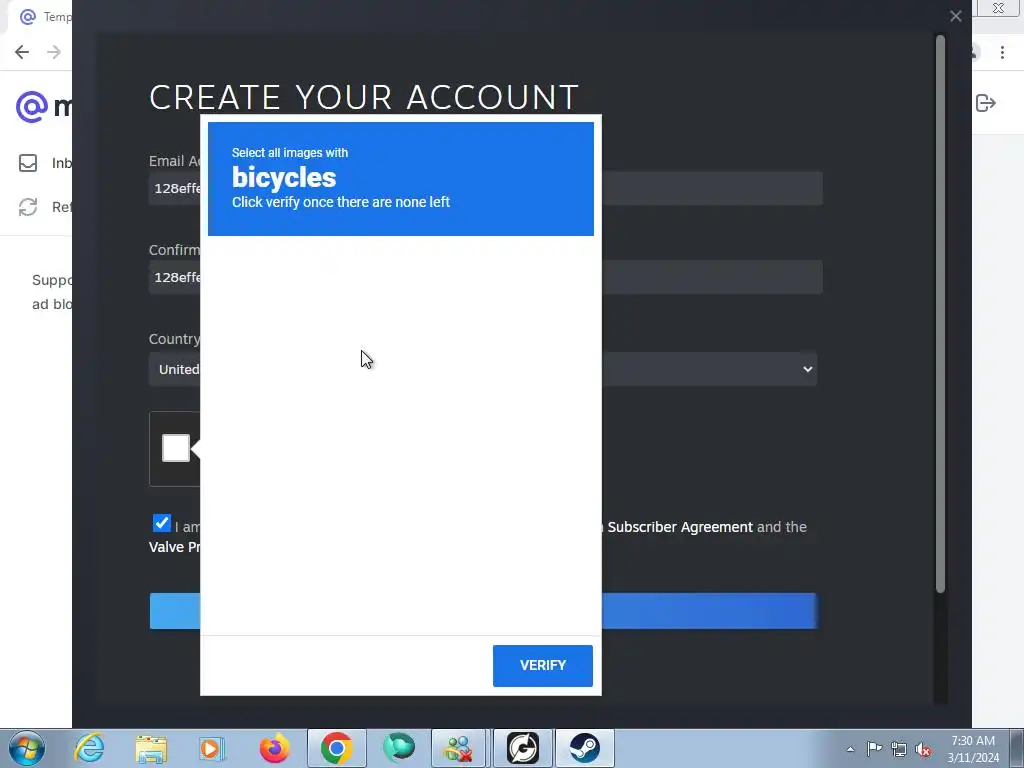Click the VERIFY button in captcha
Viewport: 1024px width, 768px height.
pos(543,665)
